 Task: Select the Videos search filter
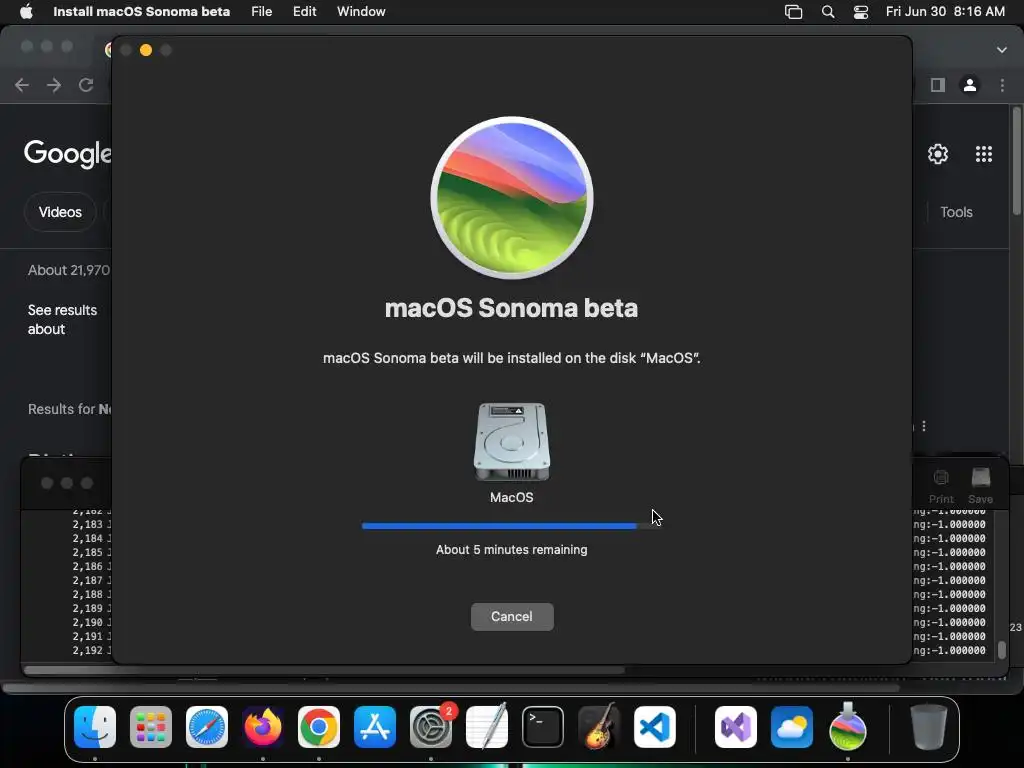[60, 212]
